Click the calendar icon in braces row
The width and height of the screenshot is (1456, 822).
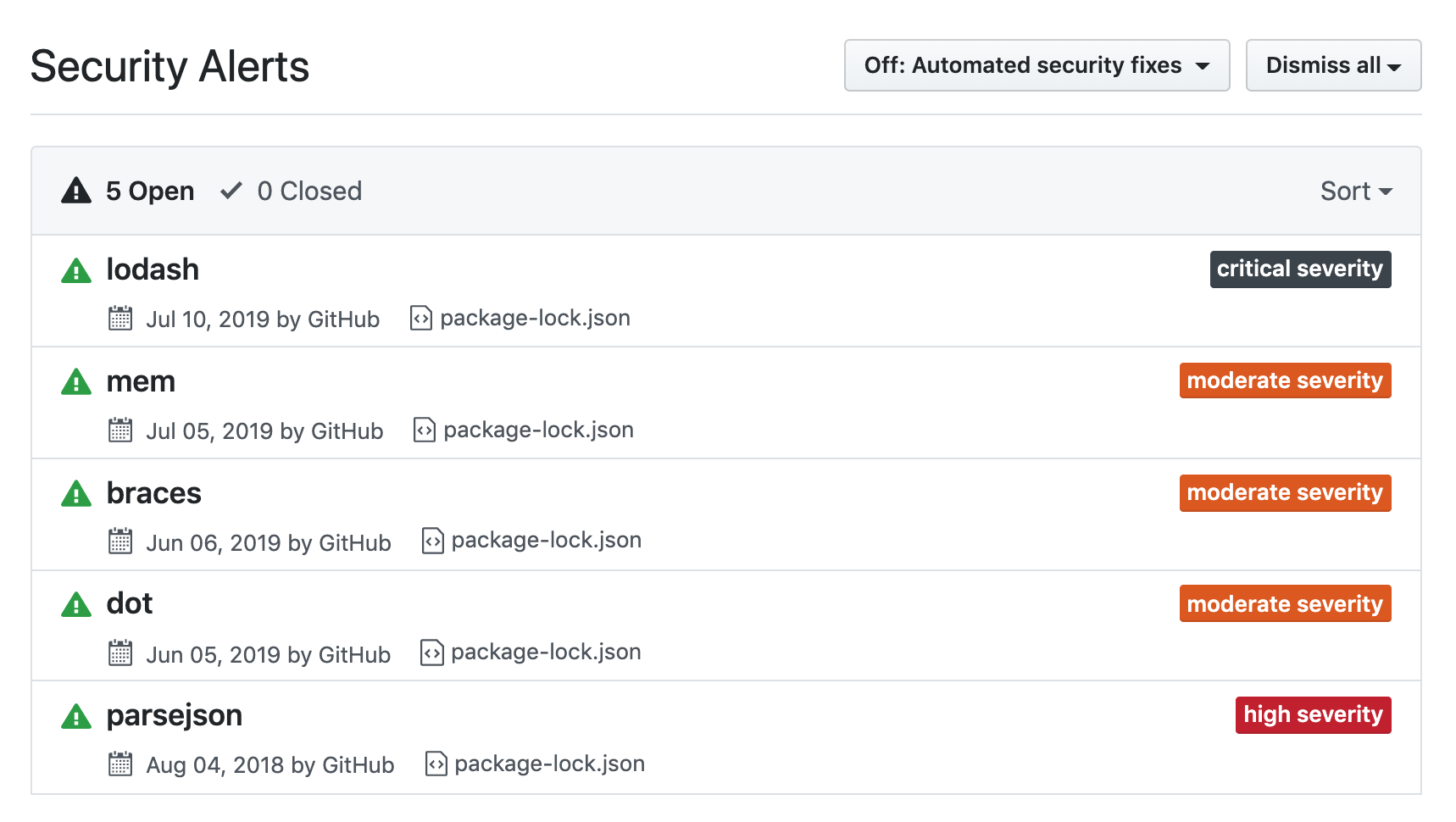point(120,542)
